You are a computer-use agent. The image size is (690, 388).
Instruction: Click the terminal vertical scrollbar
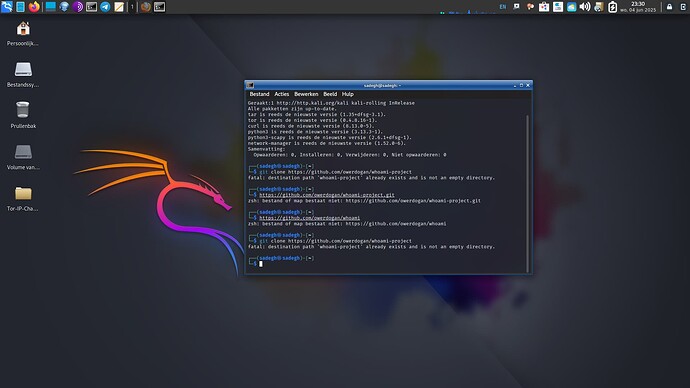[x=528, y=194]
